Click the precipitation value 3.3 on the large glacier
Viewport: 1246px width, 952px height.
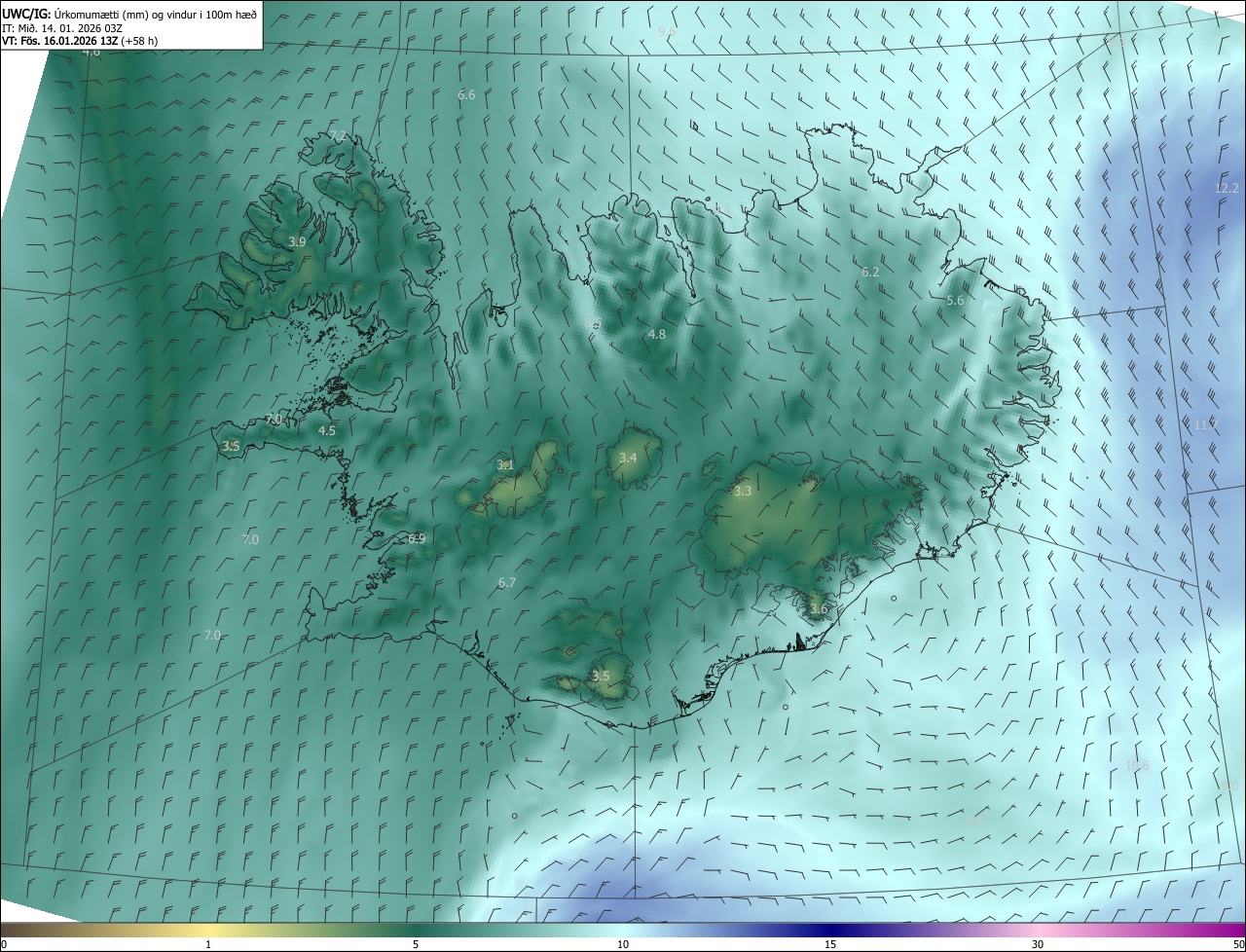pos(743,492)
